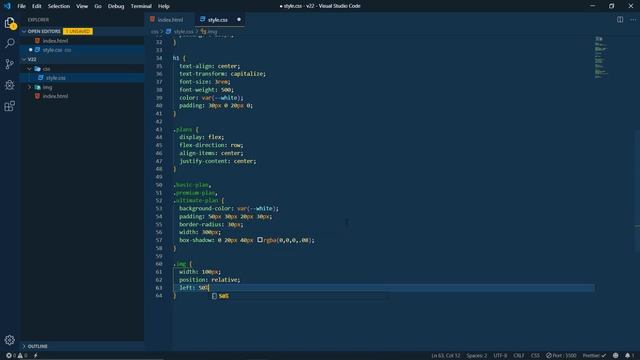This screenshot has height=360, width=640.
Task: Open the Source Control view icon
Action: point(10,64)
